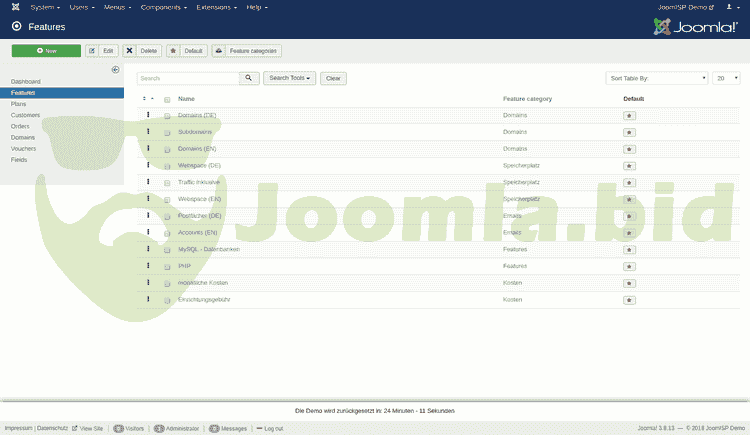This screenshot has height=435, width=750.
Task: Open the Customers sidebar link
Action: pyautogui.click(x=25, y=115)
